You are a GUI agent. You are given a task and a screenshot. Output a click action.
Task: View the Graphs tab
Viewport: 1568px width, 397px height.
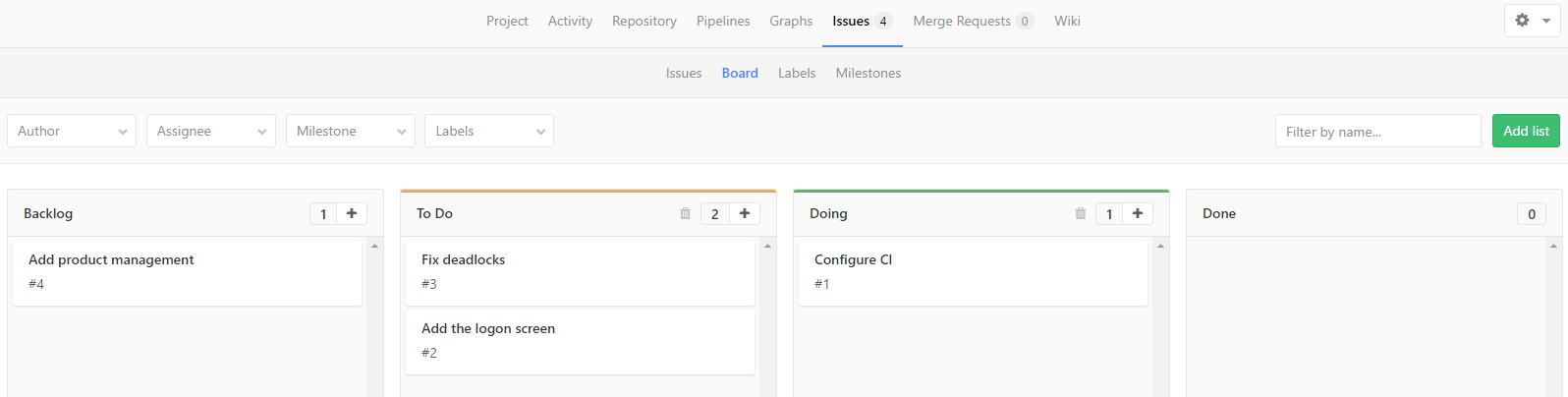pyautogui.click(x=791, y=22)
